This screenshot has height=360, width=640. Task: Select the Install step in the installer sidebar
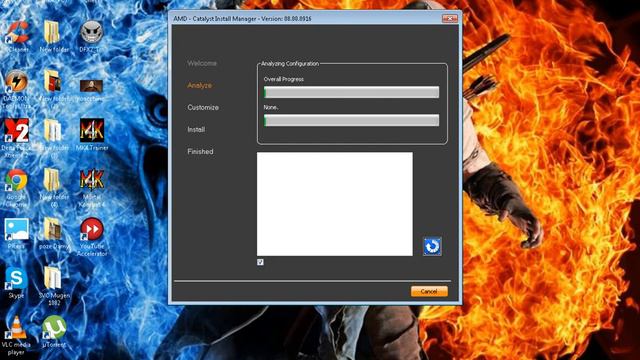pos(196,129)
